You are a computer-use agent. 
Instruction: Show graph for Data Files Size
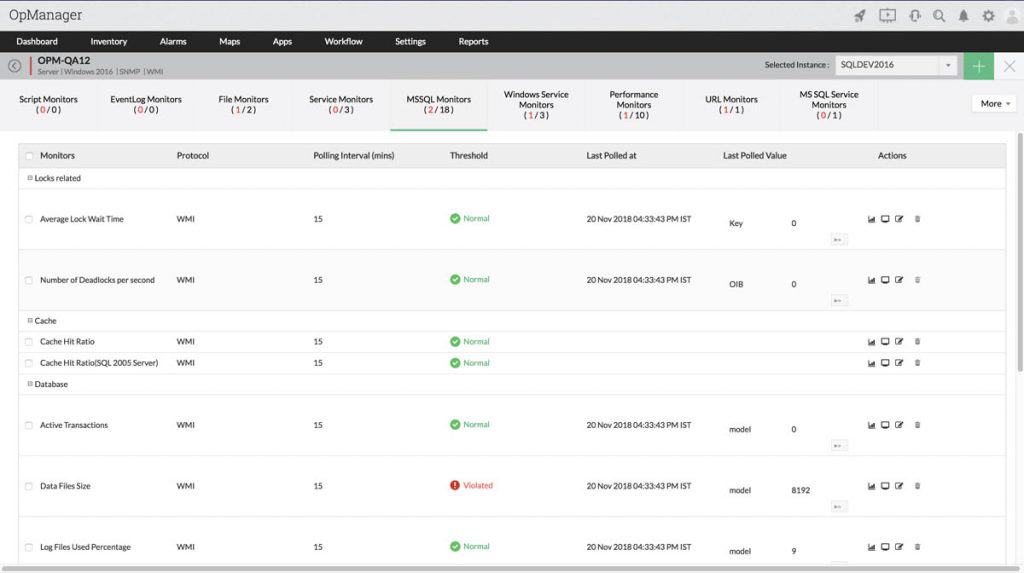pos(871,486)
